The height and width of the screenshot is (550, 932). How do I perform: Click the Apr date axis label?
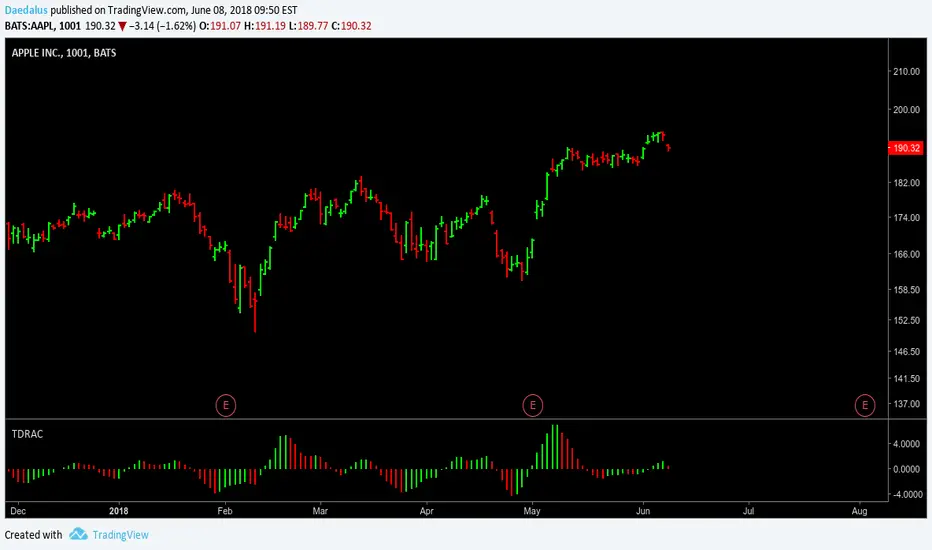pyautogui.click(x=426, y=511)
